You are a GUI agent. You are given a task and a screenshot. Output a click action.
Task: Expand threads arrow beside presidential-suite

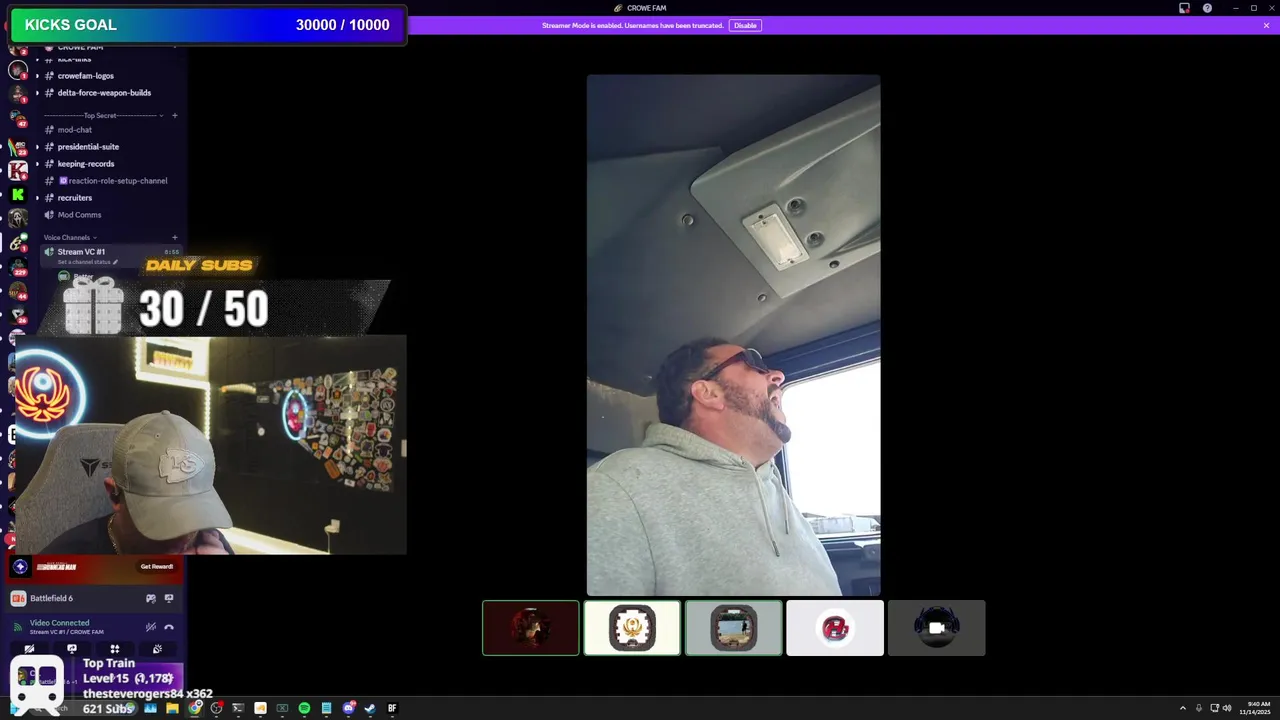pyautogui.click(x=37, y=147)
